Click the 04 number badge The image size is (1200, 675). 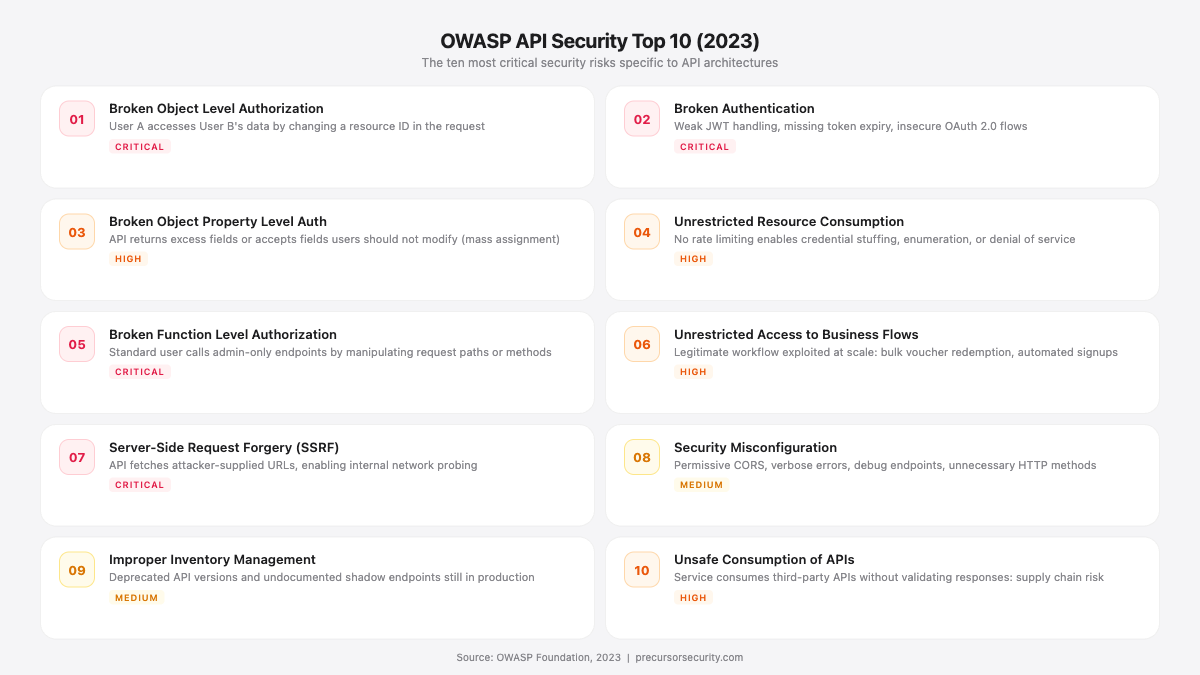pyautogui.click(x=641, y=231)
